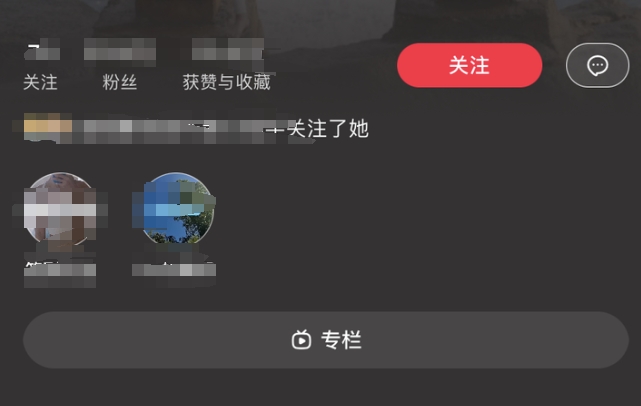View the 粉丝 fans list
The image size is (641, 406).
click(x=119, y=82)
